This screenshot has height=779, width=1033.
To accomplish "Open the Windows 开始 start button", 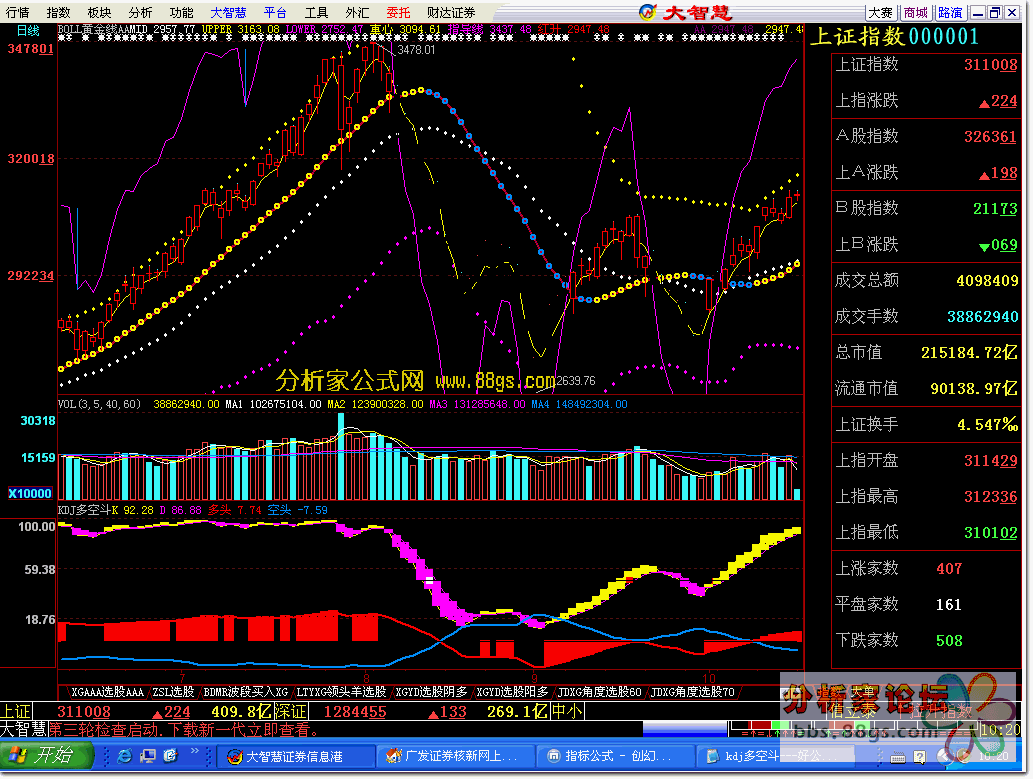I will (46, 755).
